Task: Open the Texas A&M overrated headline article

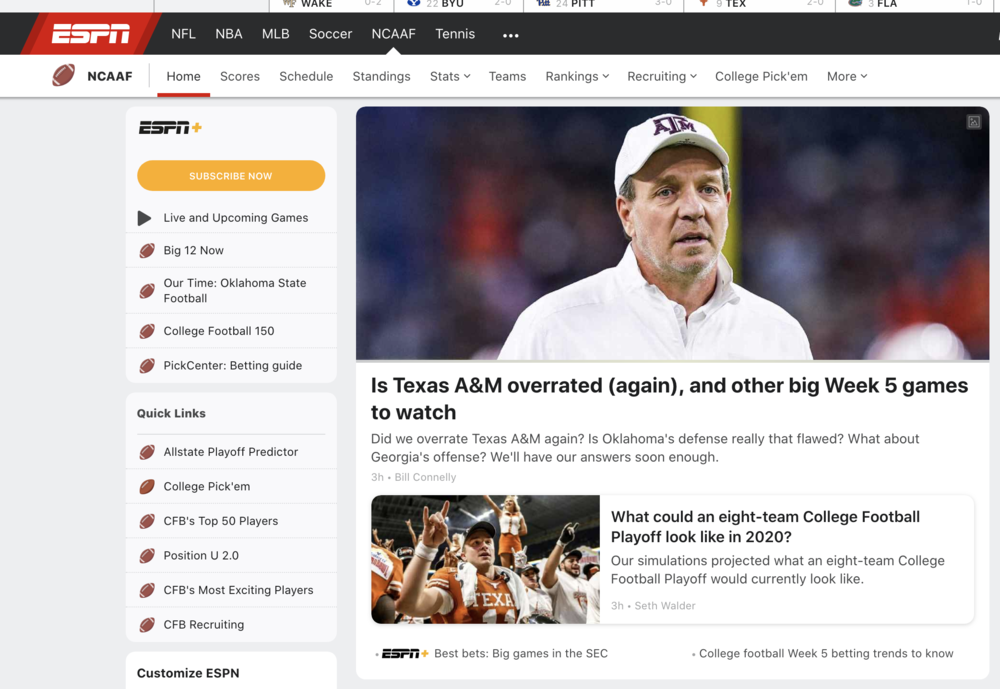Action: point(669,398)
